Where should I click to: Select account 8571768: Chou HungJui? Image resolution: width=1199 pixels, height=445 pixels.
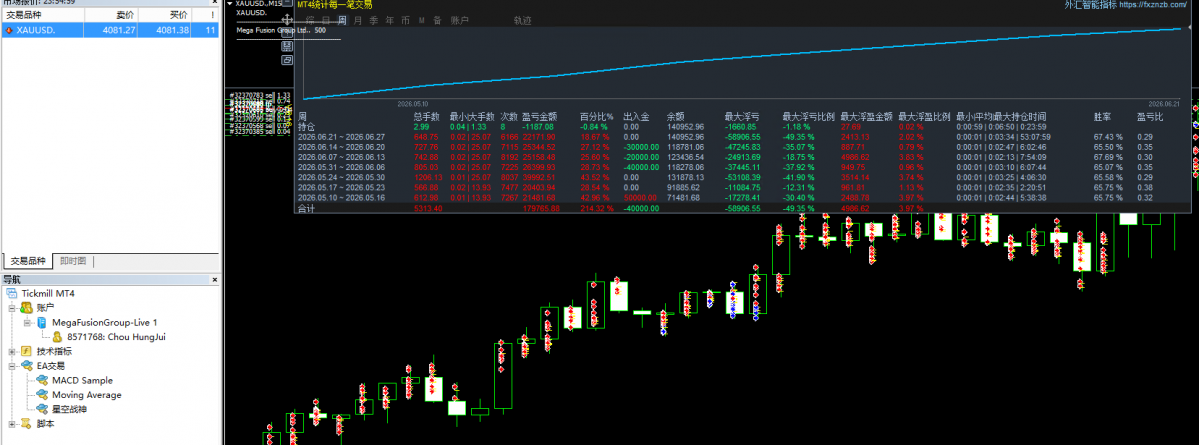point(116,336)
